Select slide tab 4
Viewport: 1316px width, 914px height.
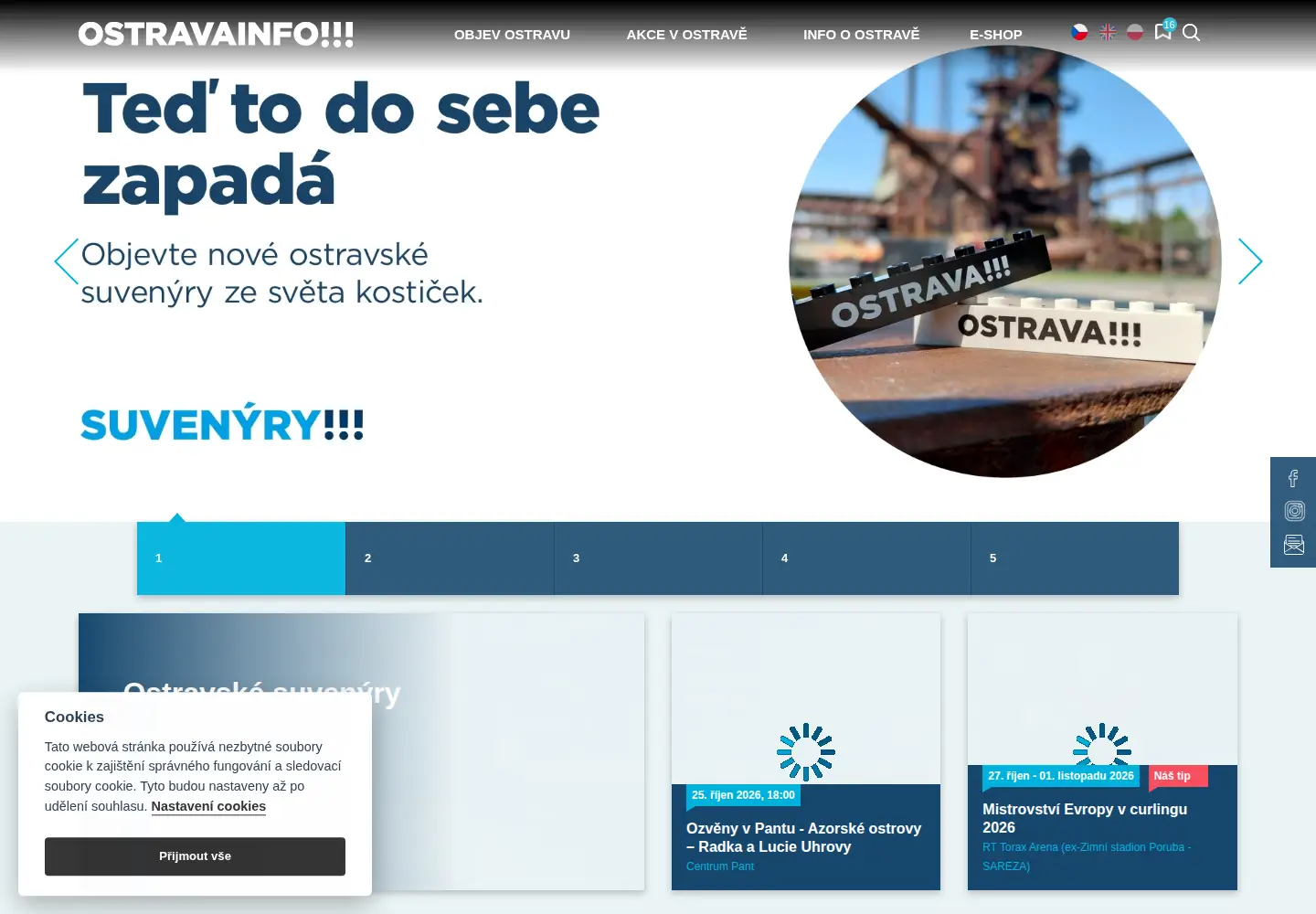pos(866,558)
